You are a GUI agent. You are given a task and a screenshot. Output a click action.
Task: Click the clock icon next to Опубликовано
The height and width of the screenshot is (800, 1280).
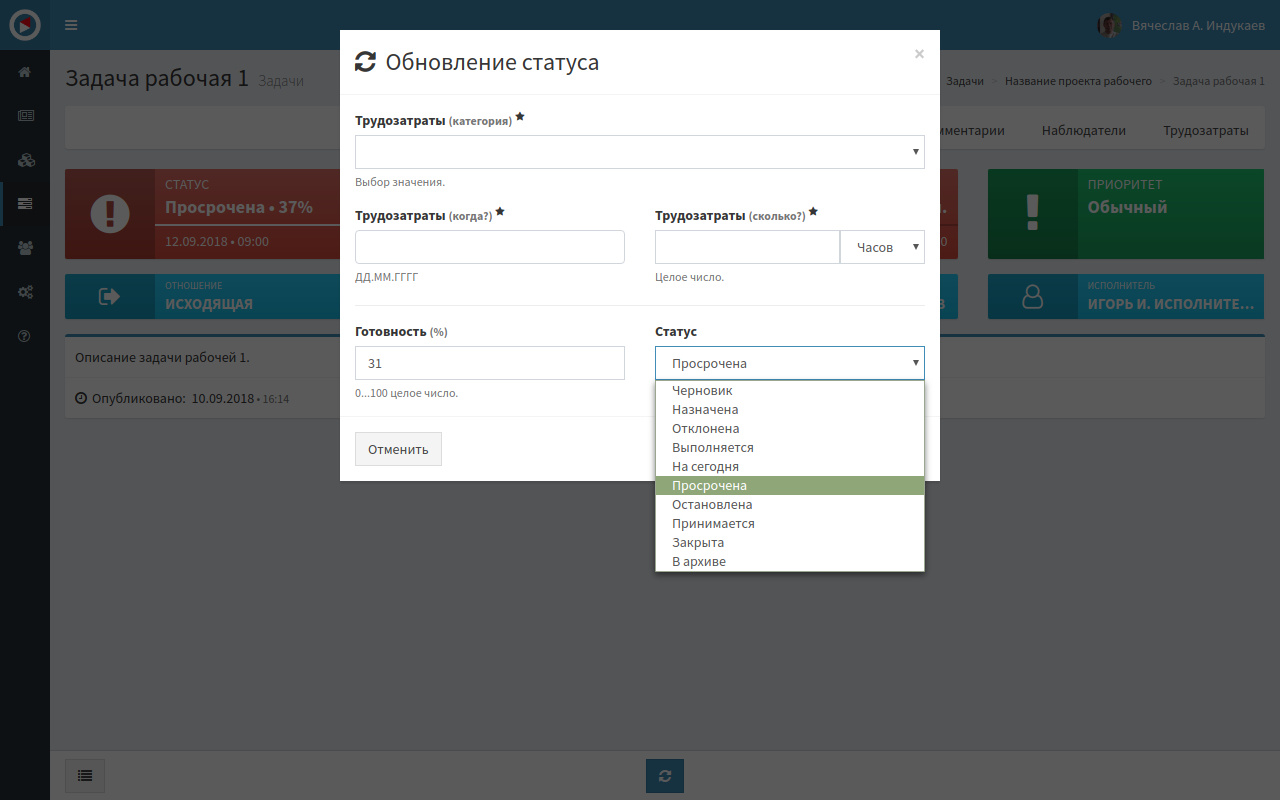pyautogui.click(x=81, y=398)
